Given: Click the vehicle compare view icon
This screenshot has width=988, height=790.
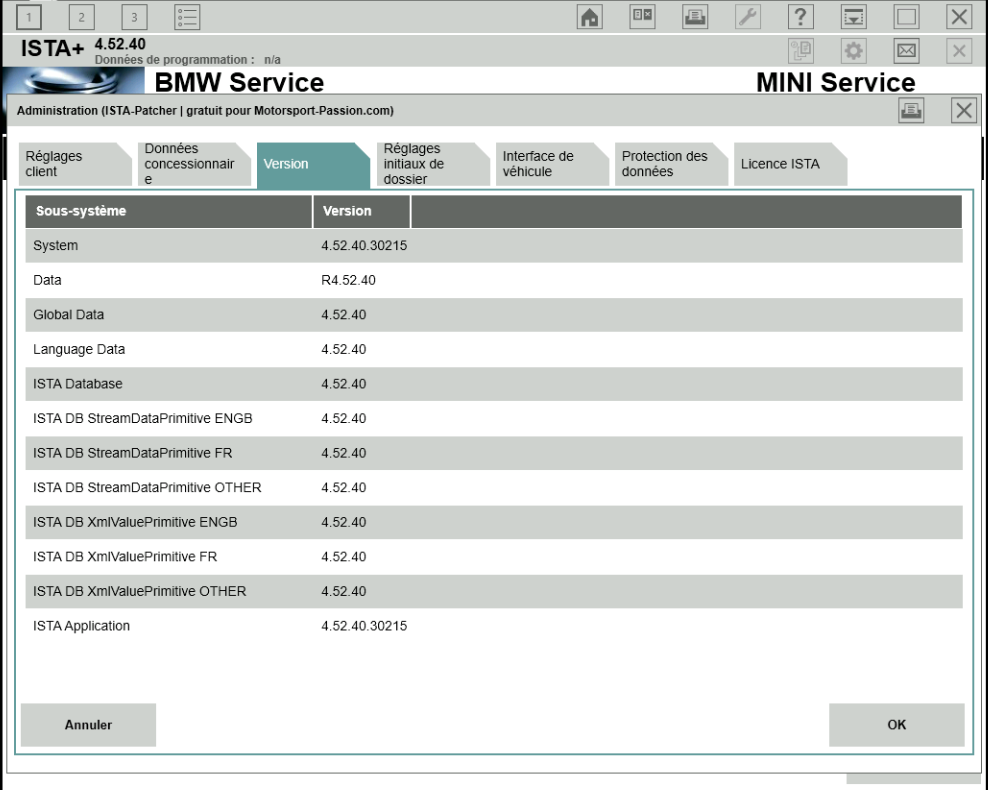Looking at the screenshot, I should pyautogui.click(x=643, y=16).
